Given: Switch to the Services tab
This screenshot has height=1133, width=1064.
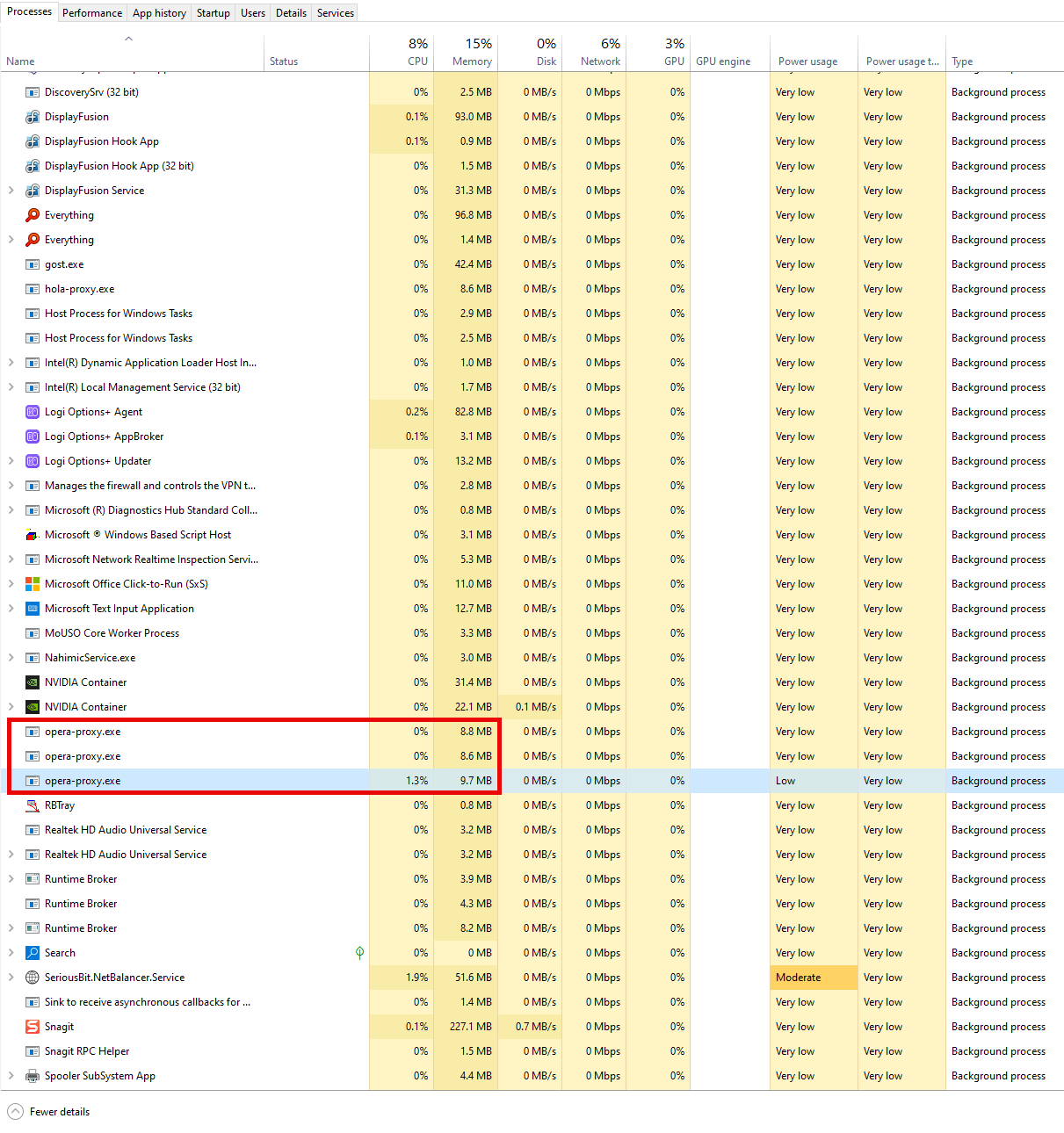Looking at the screenshot, I should point(336,13).
